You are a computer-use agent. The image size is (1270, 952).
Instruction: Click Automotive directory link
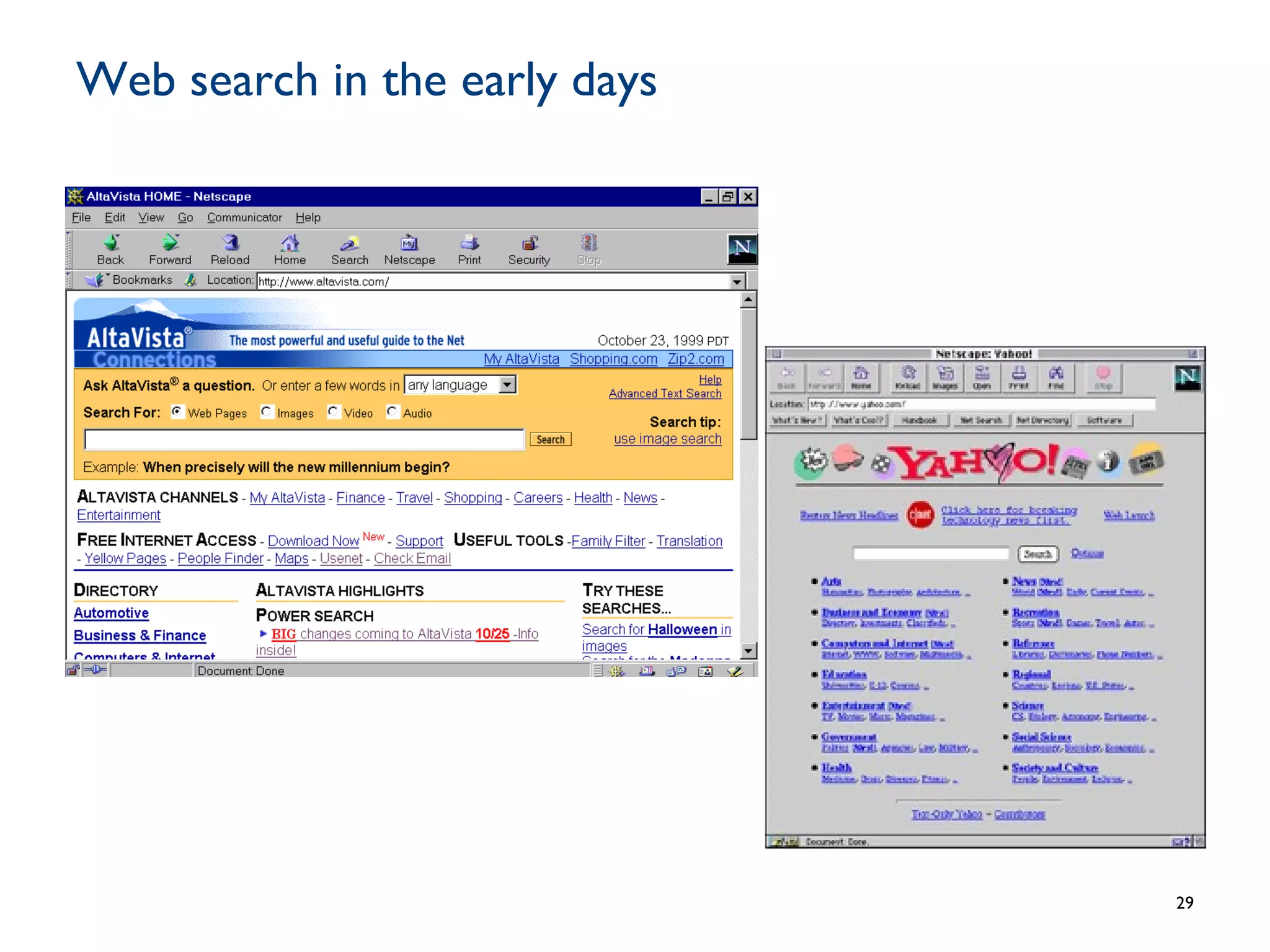tap(111, 613)
